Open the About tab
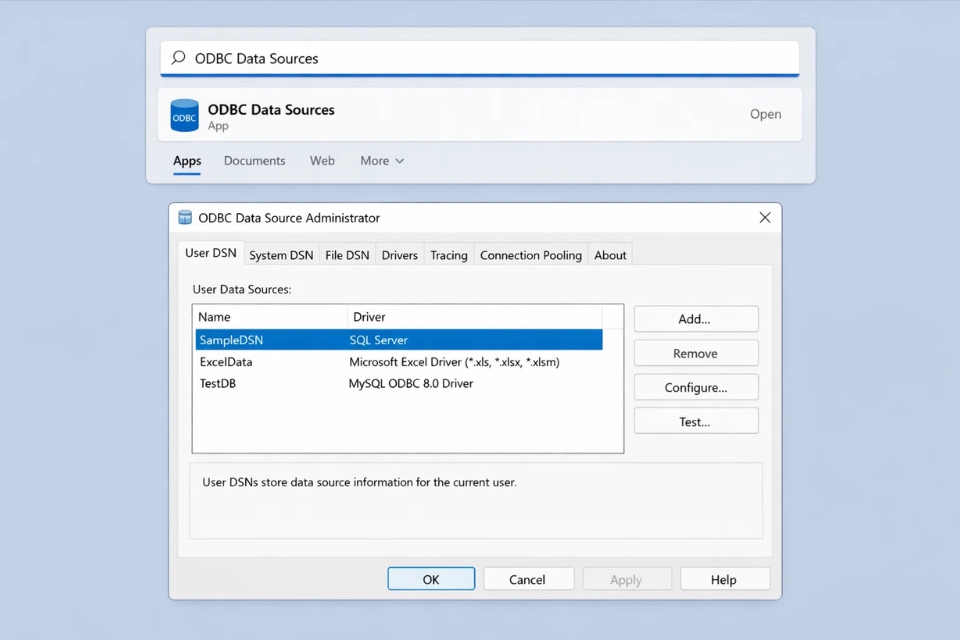Image resolution: width=960 pixels, height=640 pixels. [610, 255]
